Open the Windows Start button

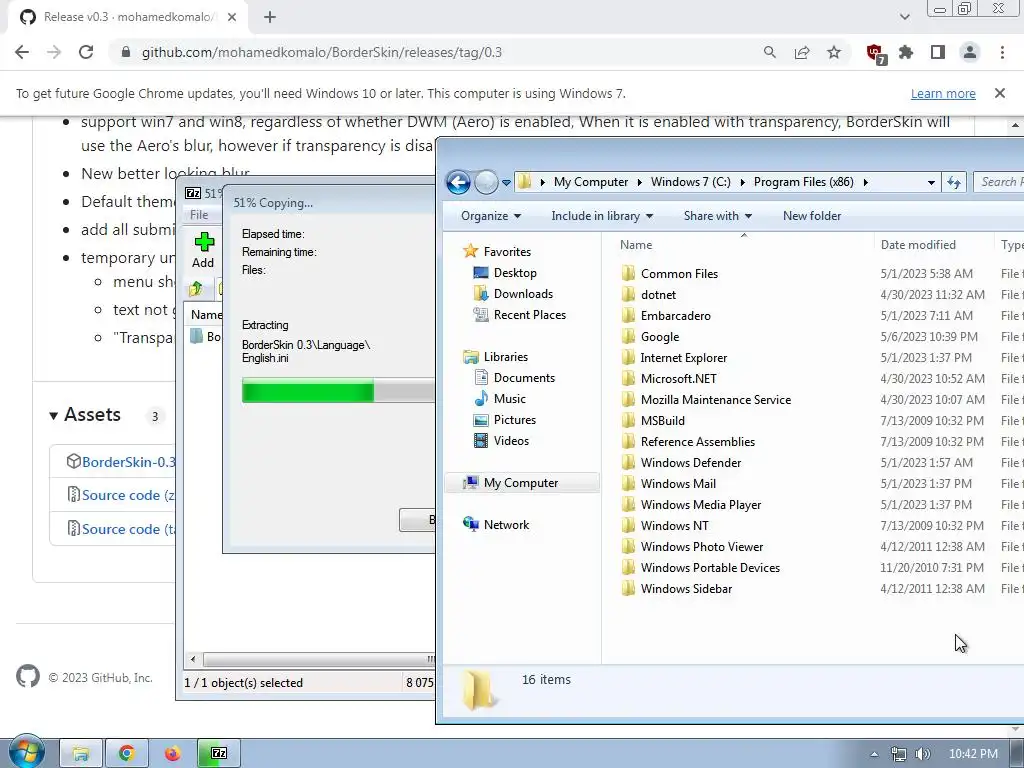point(25,752)
